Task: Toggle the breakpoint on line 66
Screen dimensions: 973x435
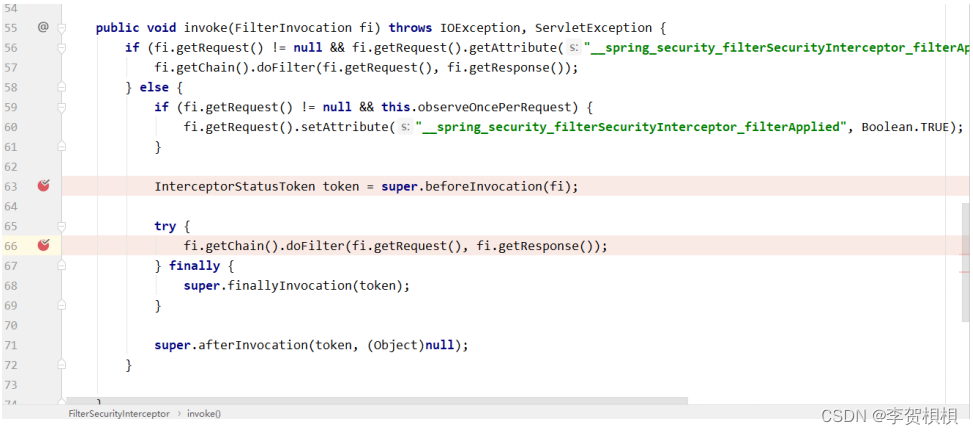Action: [43, 244]
